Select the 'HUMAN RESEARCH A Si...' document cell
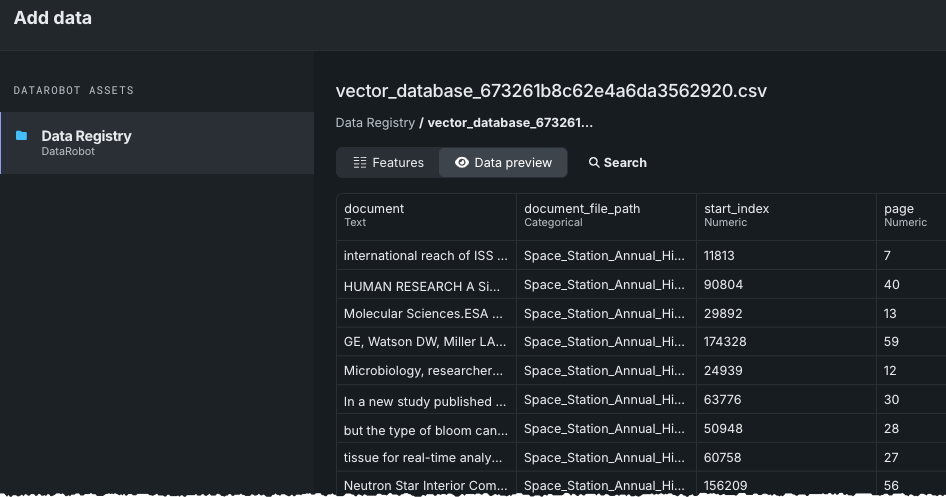The image size is (946, 497). click(426, 285)
